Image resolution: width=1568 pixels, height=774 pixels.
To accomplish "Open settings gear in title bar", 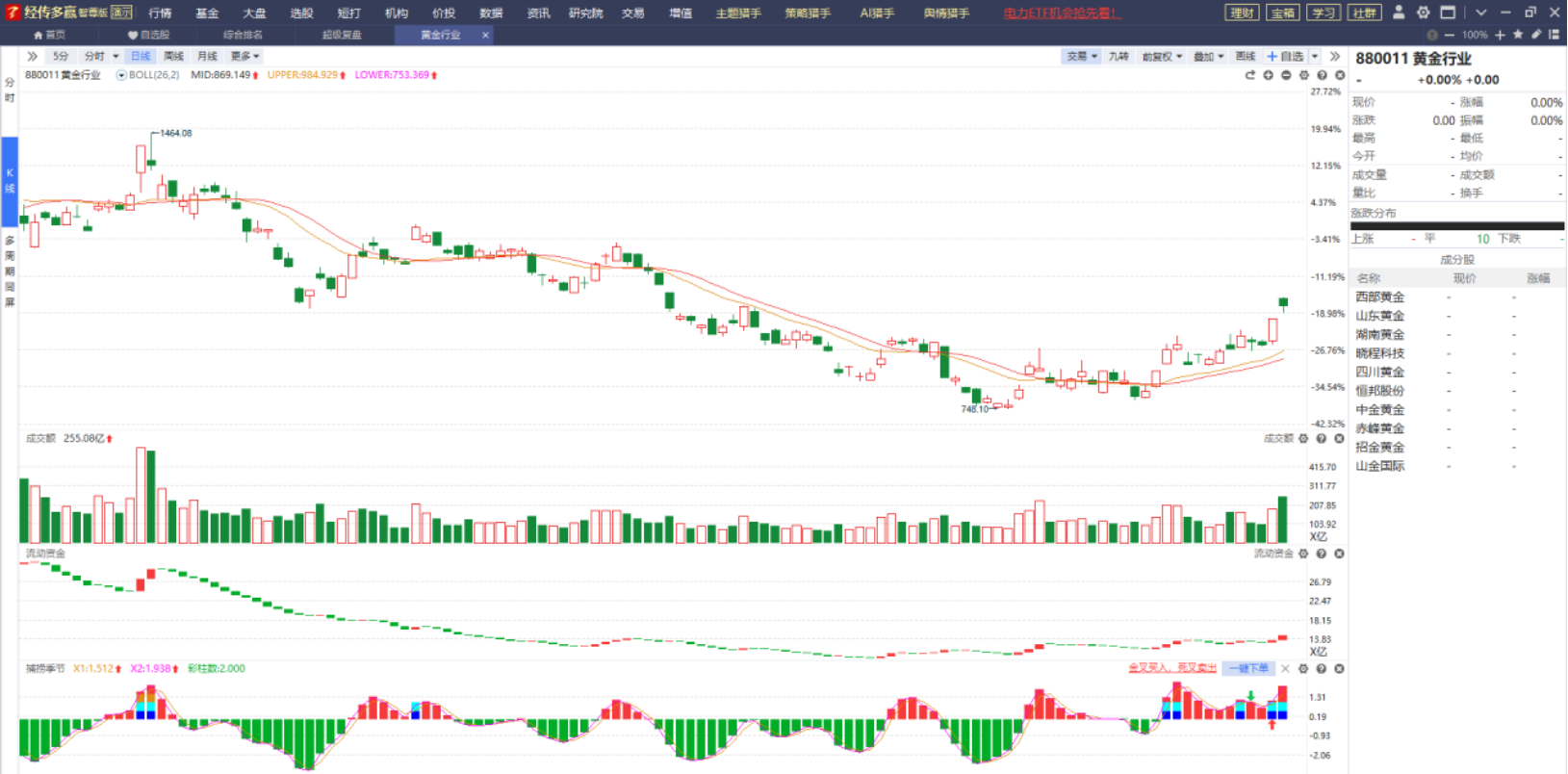I will point(1423,13).
